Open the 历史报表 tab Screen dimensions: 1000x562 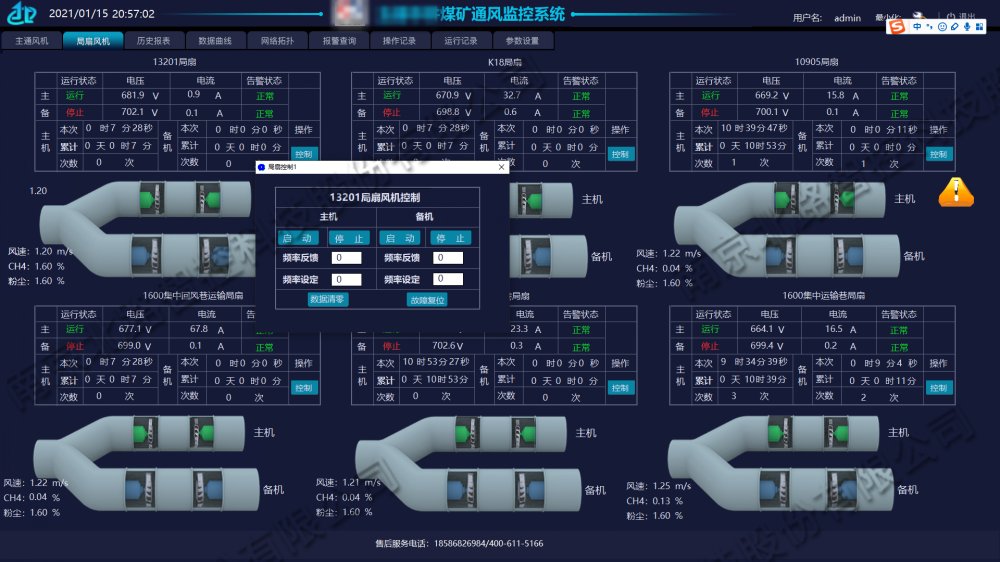point(153,41)
